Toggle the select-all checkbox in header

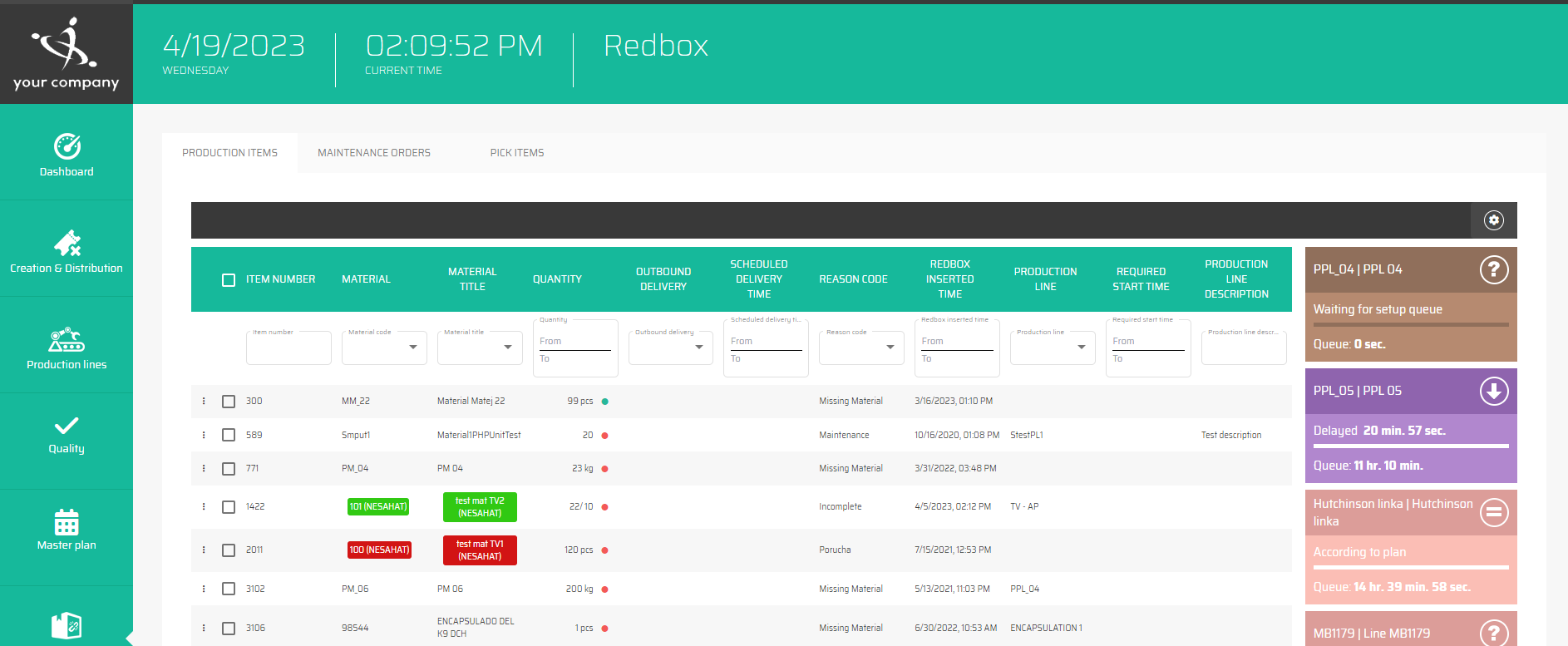point(229,280)
